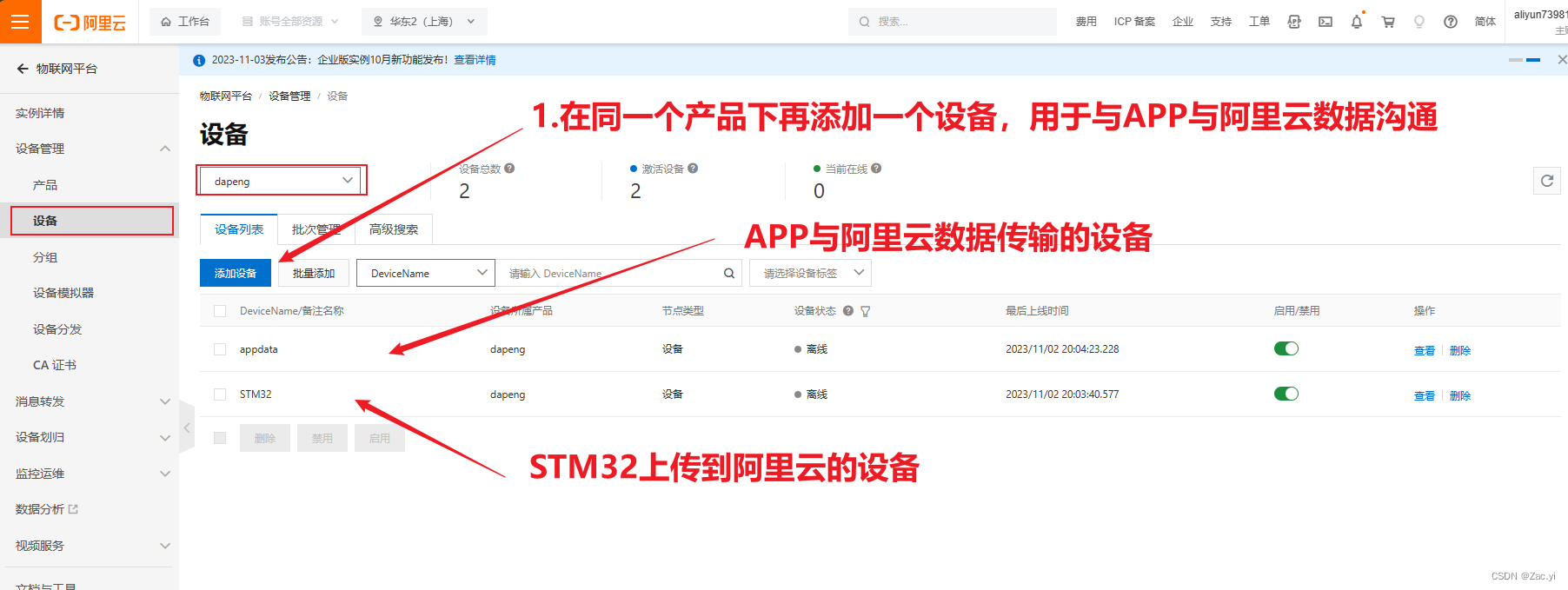Click the 添加设备 button

[236, 273]
